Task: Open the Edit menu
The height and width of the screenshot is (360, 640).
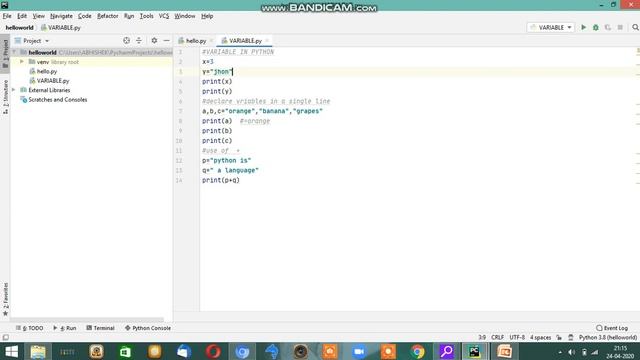Action: tap(22, 16)
